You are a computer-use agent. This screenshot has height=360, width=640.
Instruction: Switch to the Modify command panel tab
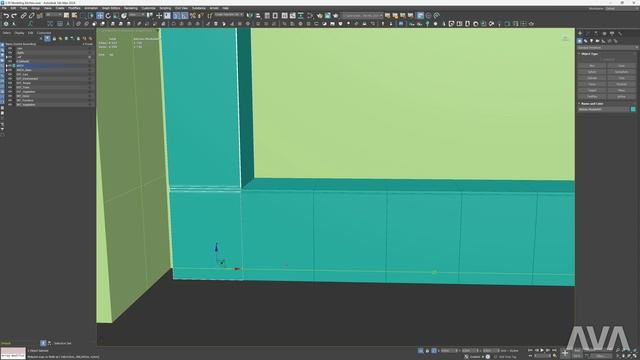pos(588,33)
